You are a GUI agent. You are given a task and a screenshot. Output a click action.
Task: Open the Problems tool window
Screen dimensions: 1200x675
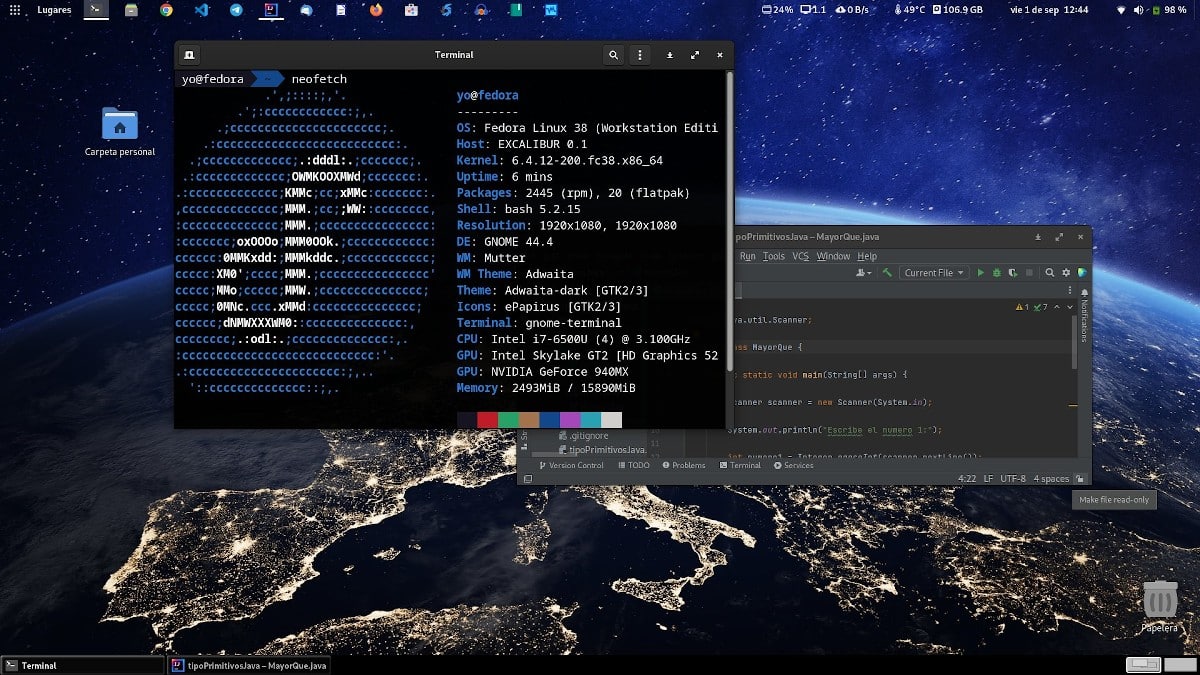[x=682, y=465]
